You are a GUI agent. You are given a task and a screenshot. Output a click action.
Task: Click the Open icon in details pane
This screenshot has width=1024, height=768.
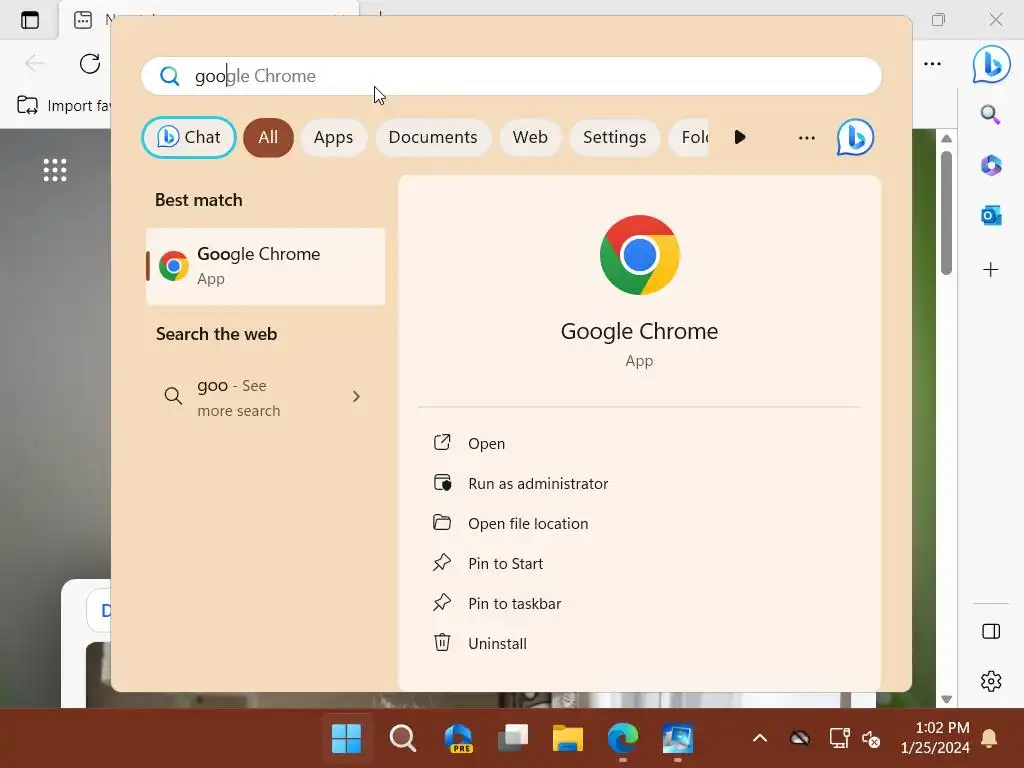[x=442, y=443]
